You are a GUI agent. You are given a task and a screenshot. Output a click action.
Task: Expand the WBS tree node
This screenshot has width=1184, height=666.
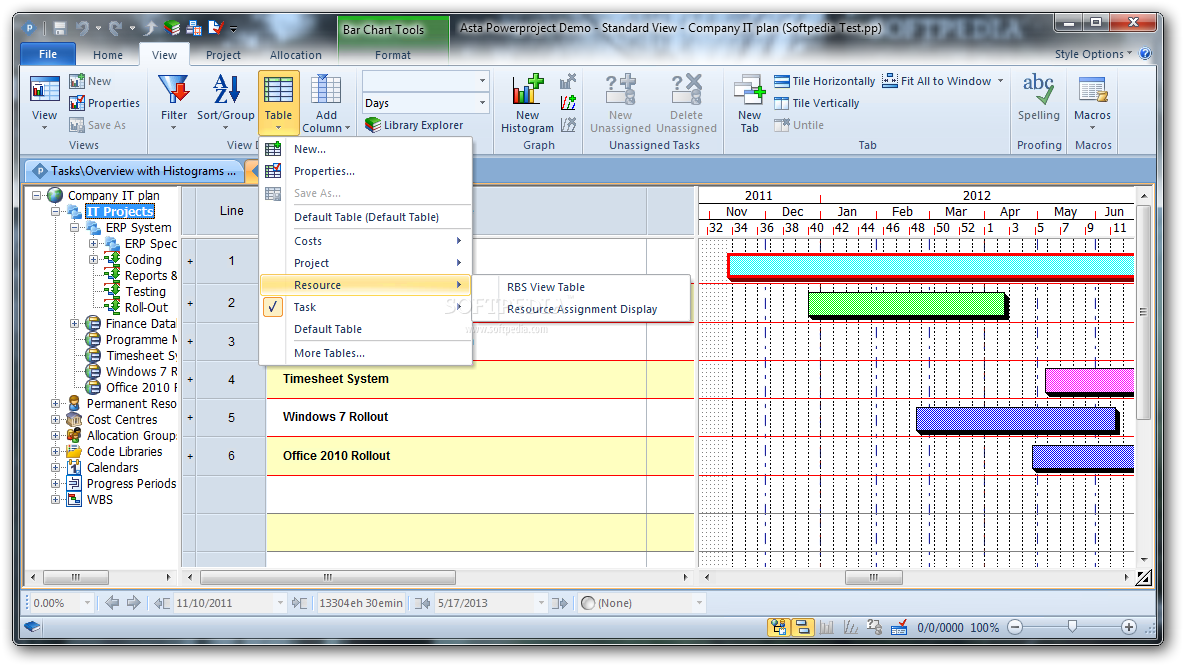pyautogui.click(x=55, y=499)
